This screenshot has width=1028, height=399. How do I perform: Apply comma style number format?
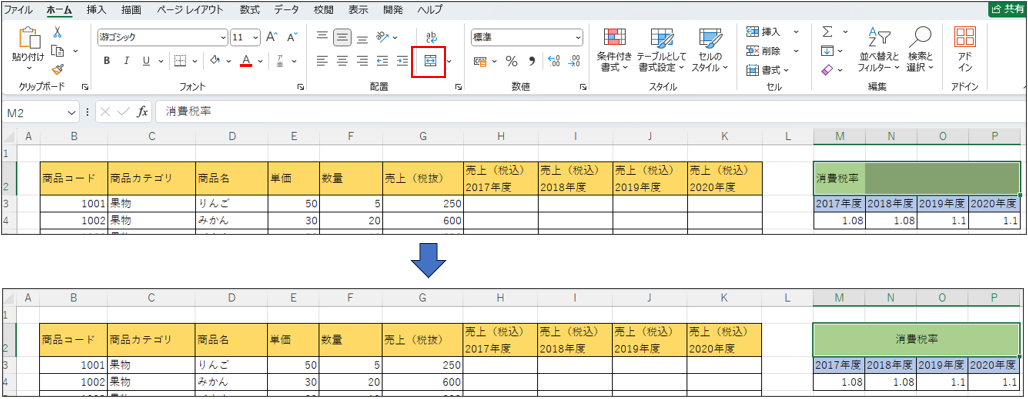[x=532, y=62]
